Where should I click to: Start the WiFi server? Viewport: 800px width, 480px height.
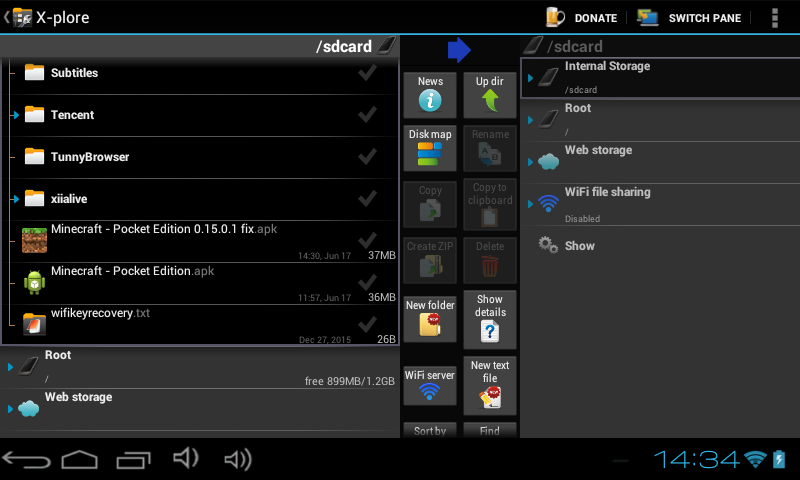(x=430, y=385)
